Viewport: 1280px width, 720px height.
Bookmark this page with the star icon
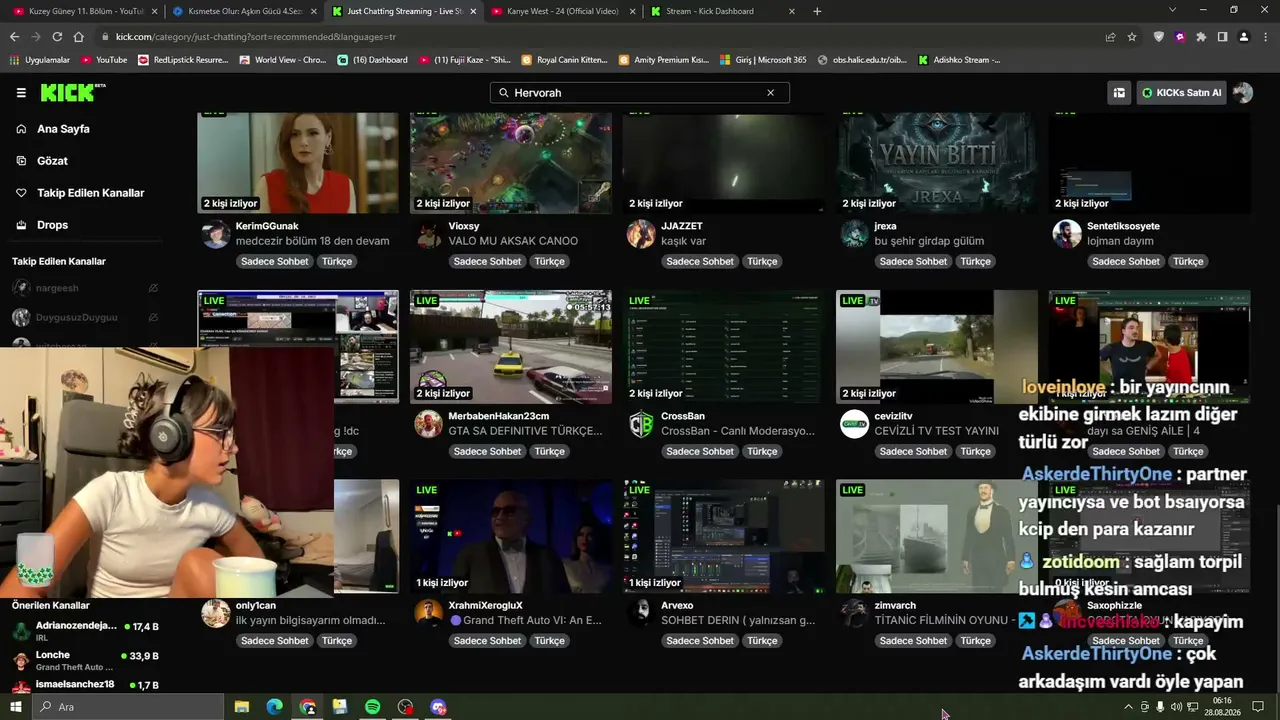tap(1132, 37)
